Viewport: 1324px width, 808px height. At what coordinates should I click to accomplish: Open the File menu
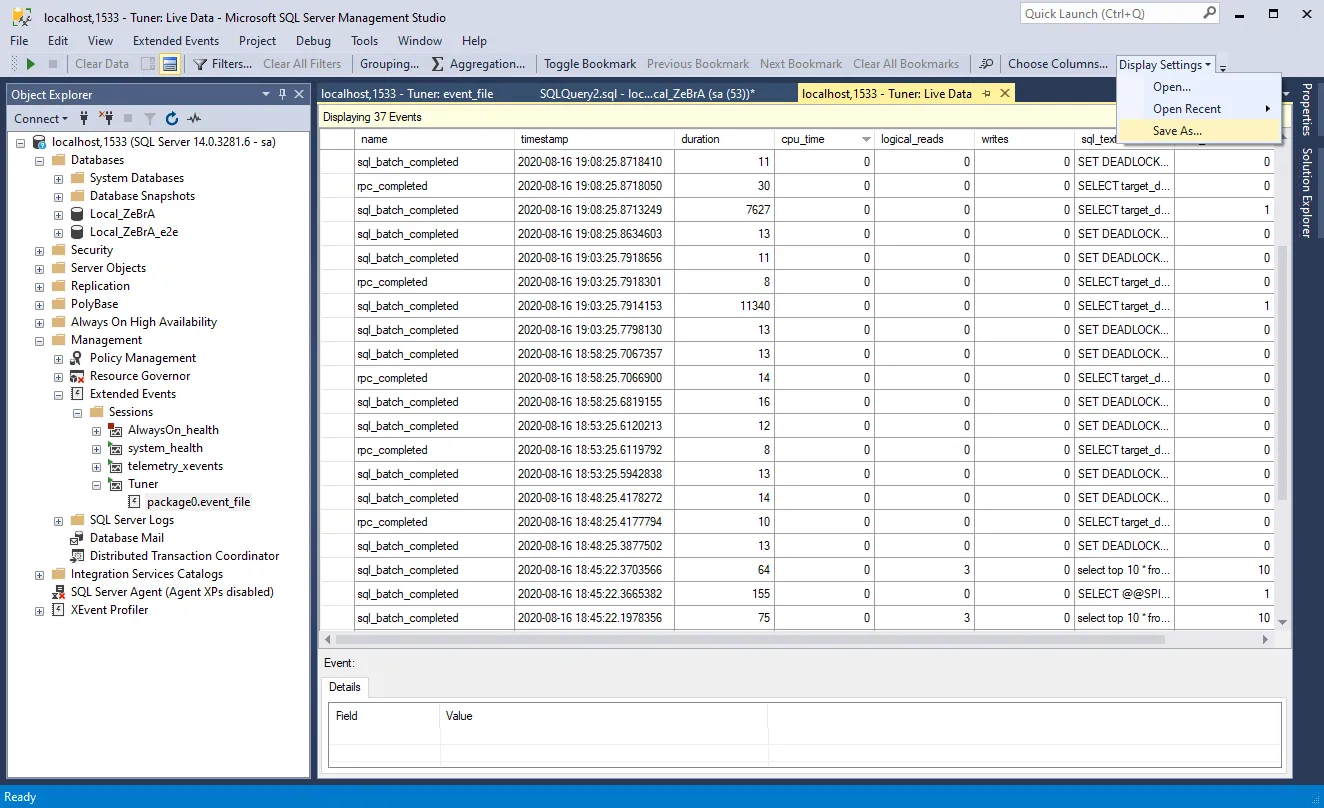[19, 41]
